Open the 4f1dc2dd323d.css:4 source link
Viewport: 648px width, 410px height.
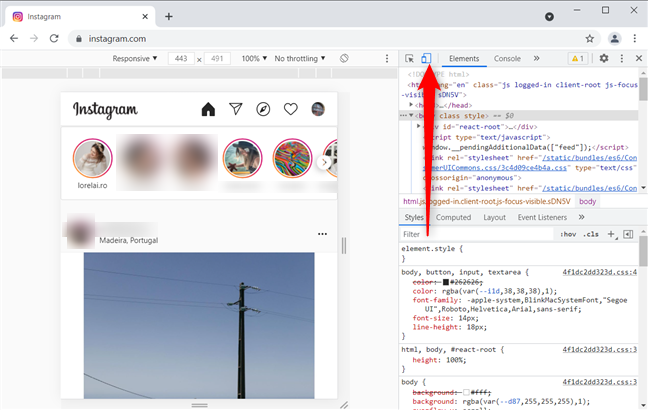(x=599, y=272)
